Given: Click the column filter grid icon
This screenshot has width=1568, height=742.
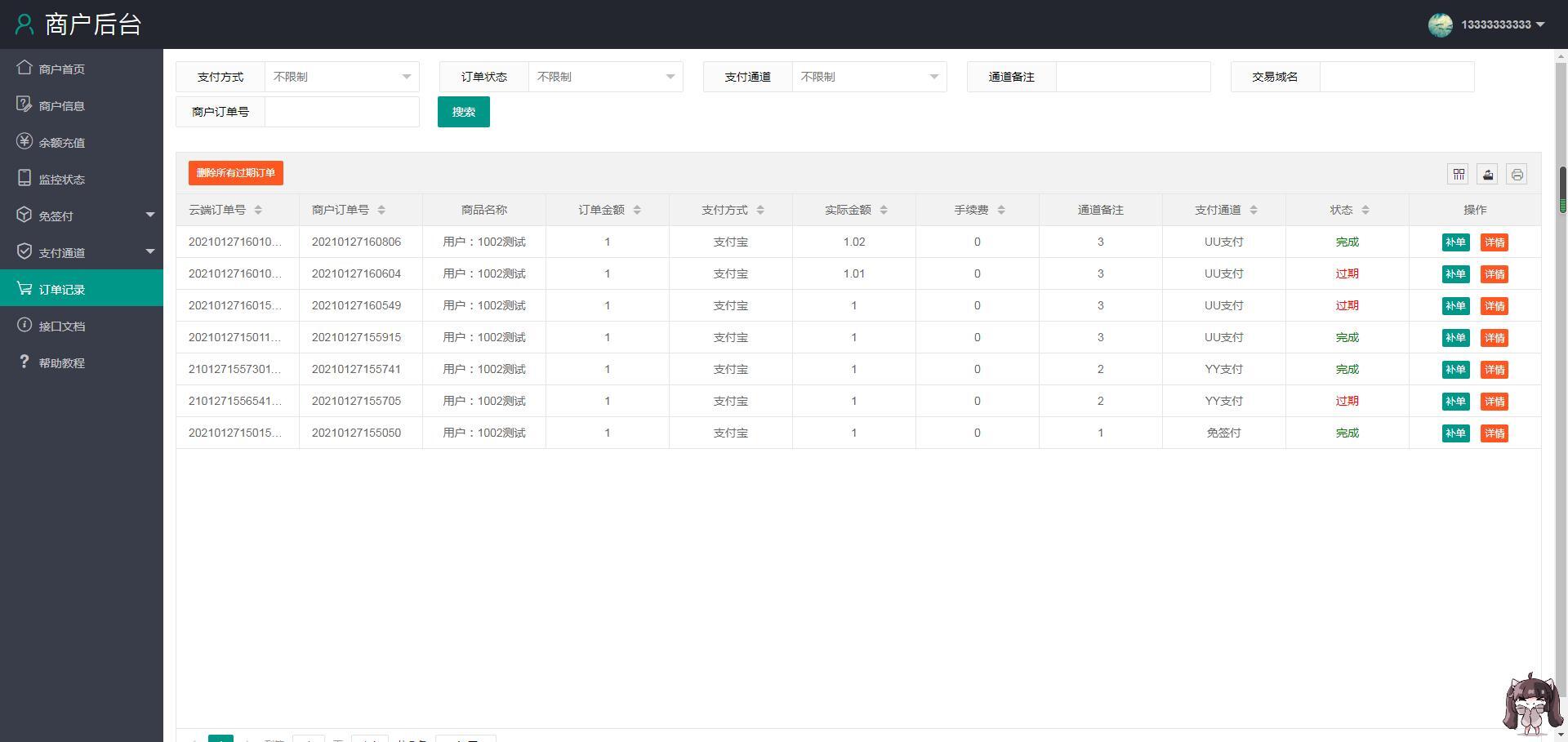Looking at the screenshot, I should pyautogui.click(x=1459, y=174).
